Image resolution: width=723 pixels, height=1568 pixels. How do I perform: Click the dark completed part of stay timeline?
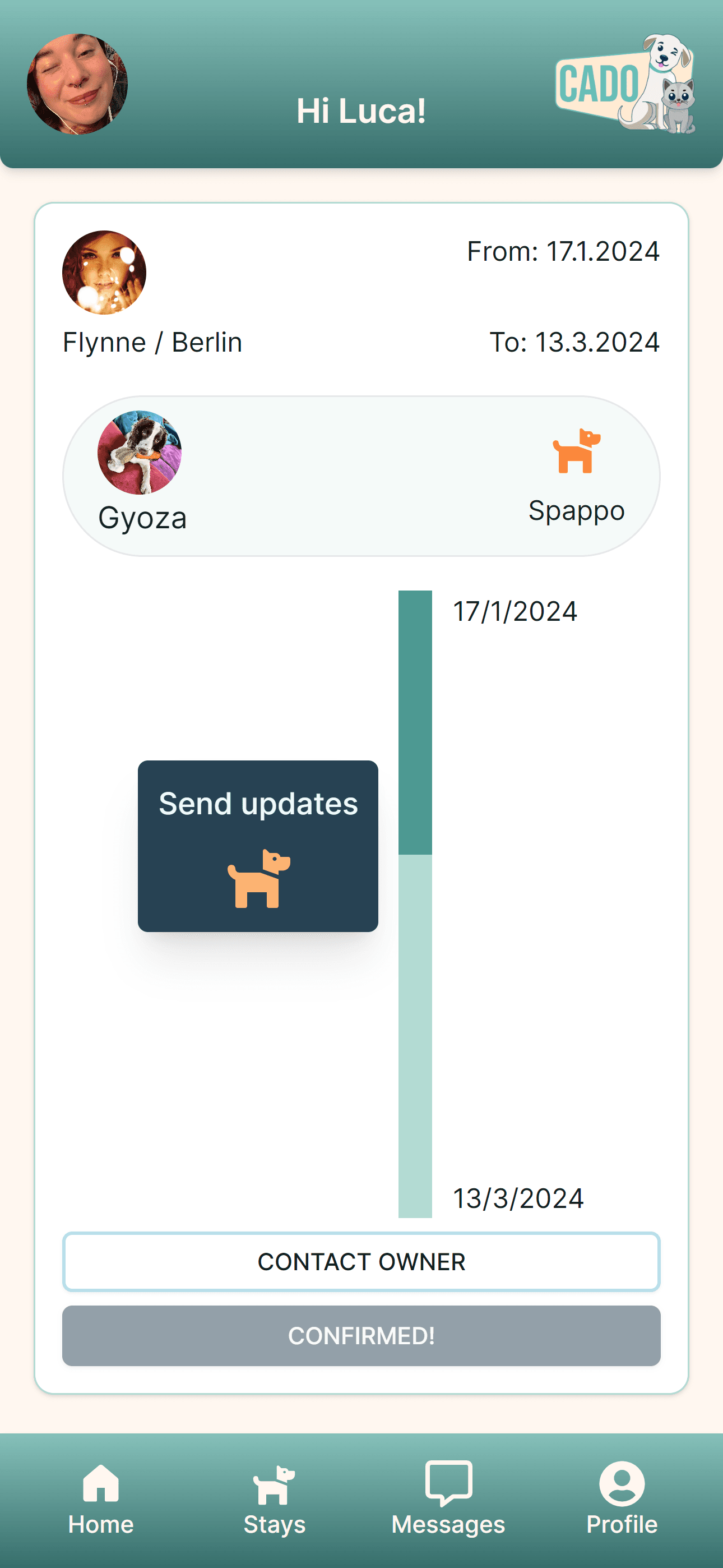tap(415, 722)
